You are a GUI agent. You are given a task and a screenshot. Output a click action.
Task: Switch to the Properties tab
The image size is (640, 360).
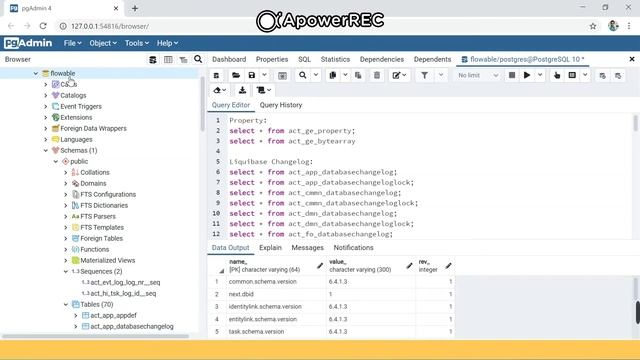272,59
